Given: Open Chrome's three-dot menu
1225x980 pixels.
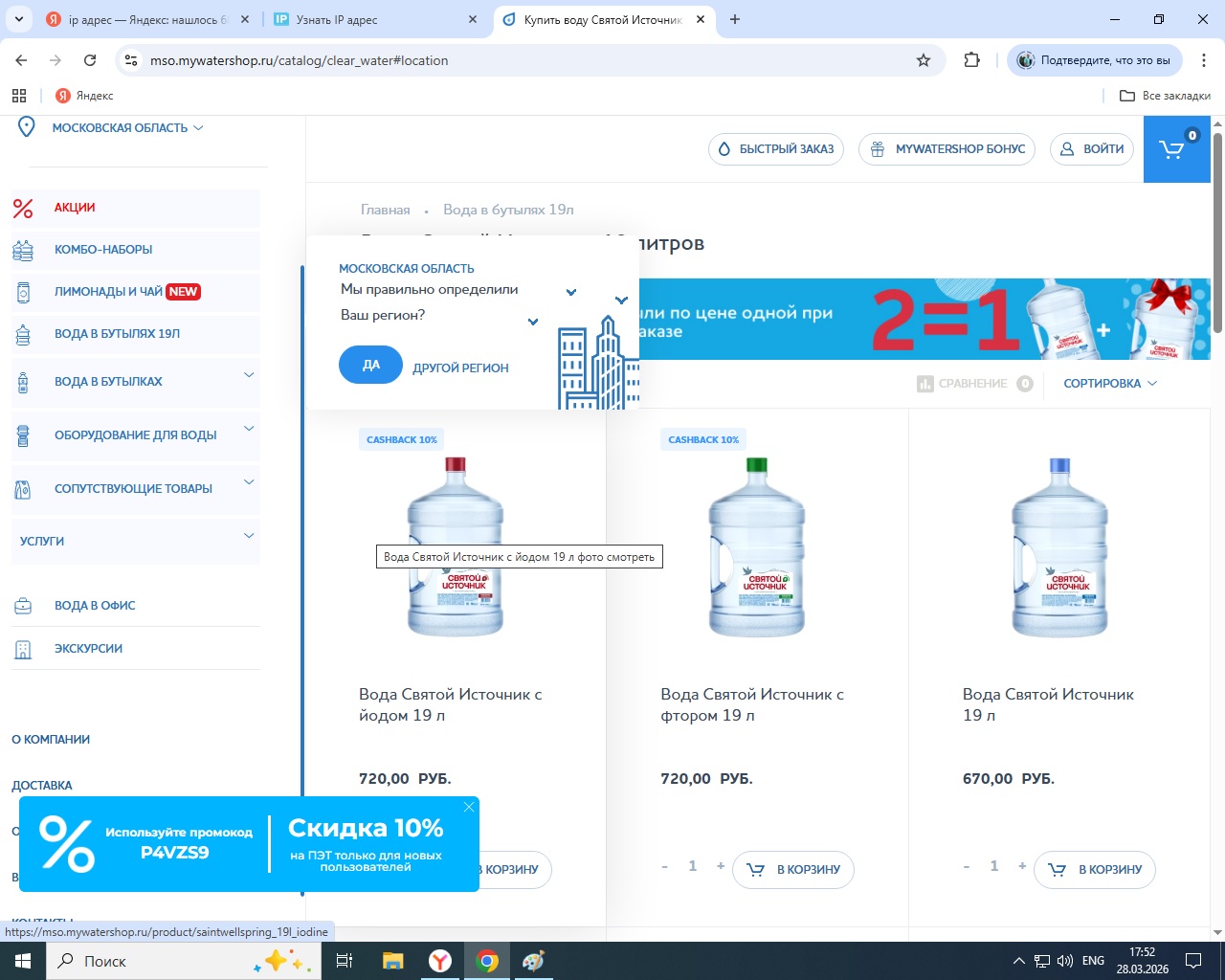Looking at the screenshot, I should pos(1204,60).
